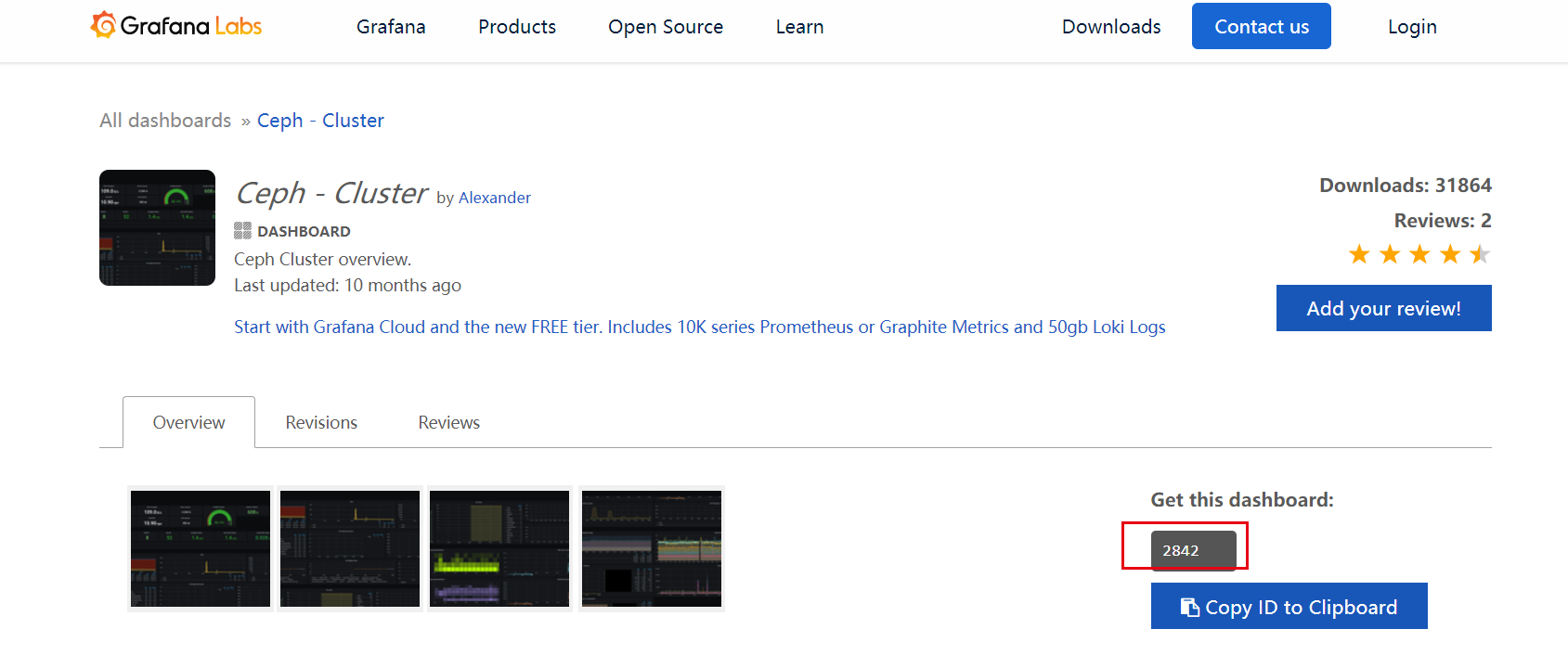1568x655 pixels.
Task: Select the Overview tab
Action: (x=188, y=422)
